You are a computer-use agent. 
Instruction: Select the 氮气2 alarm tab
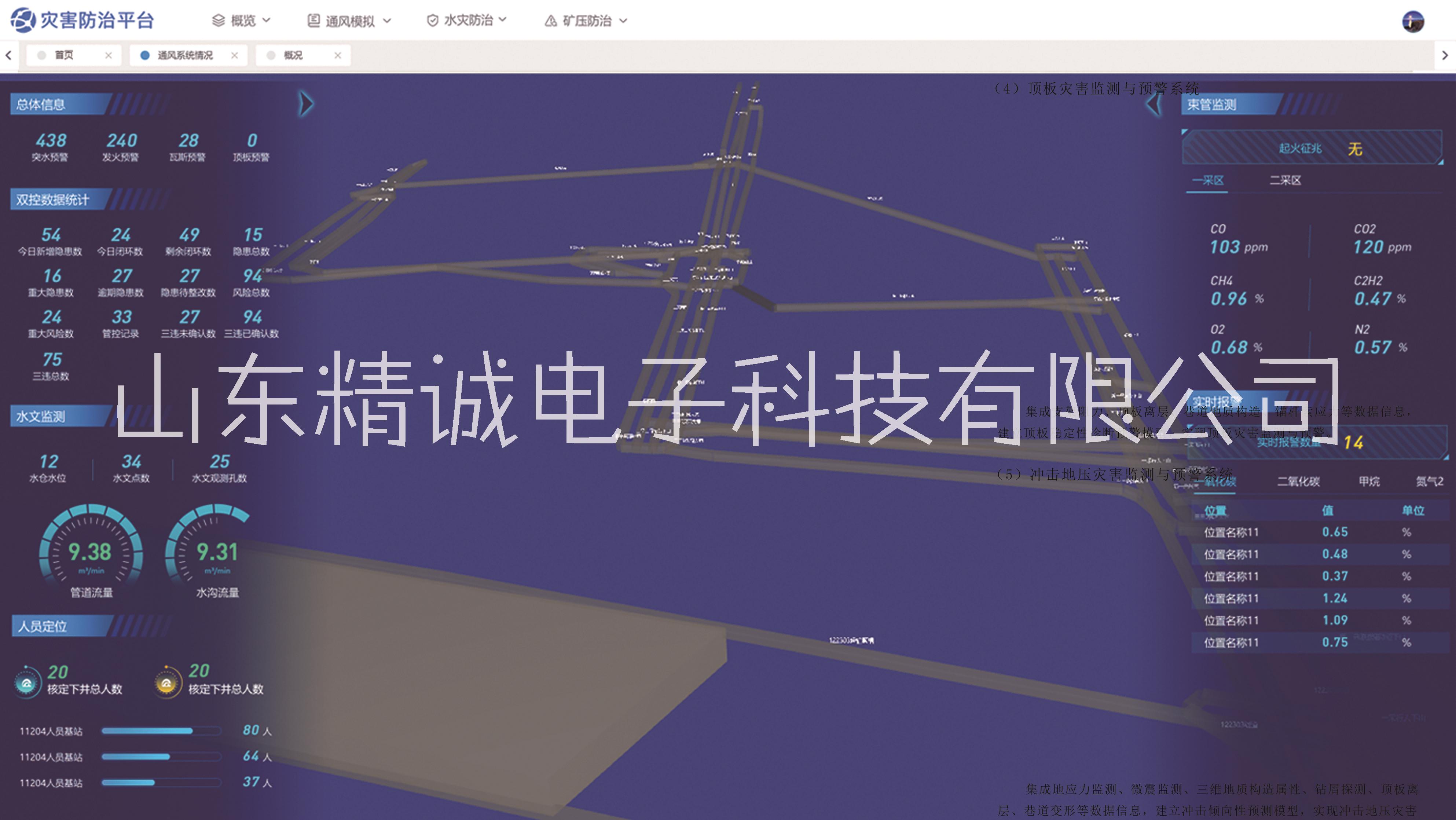click(1429, 482)
